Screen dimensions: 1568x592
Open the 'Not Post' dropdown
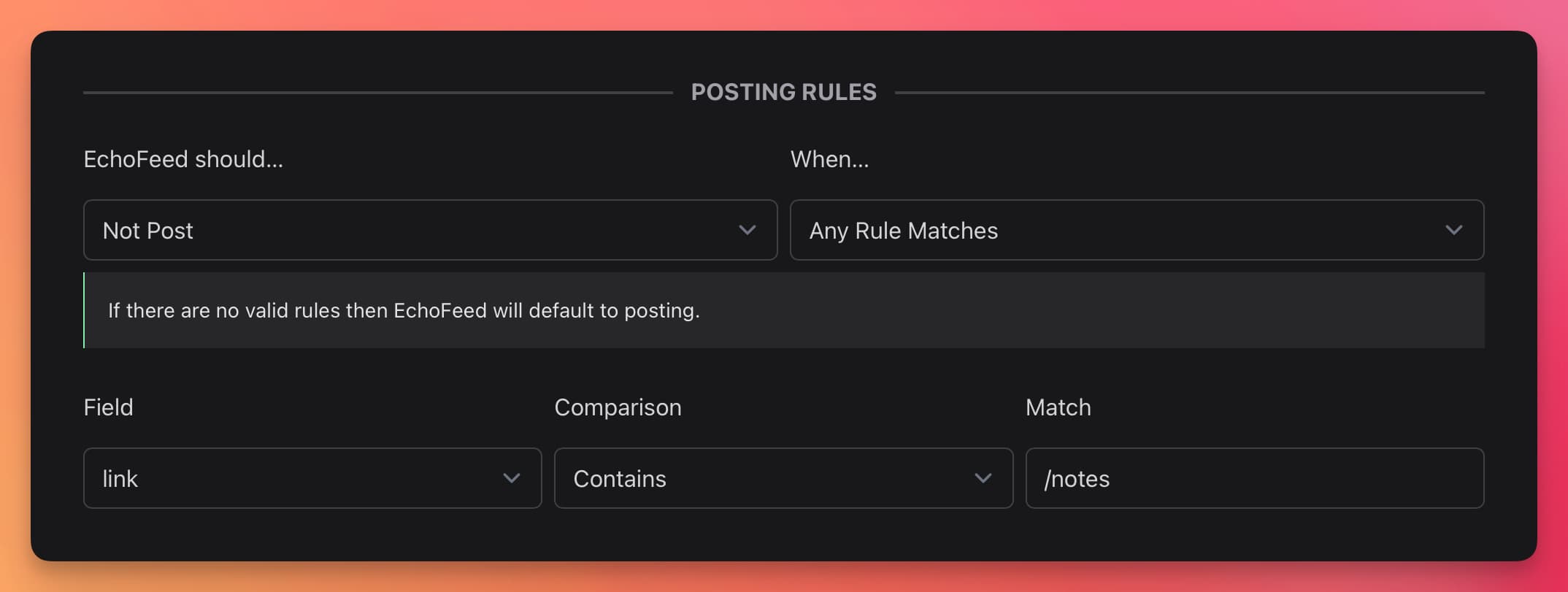(409, 230)
